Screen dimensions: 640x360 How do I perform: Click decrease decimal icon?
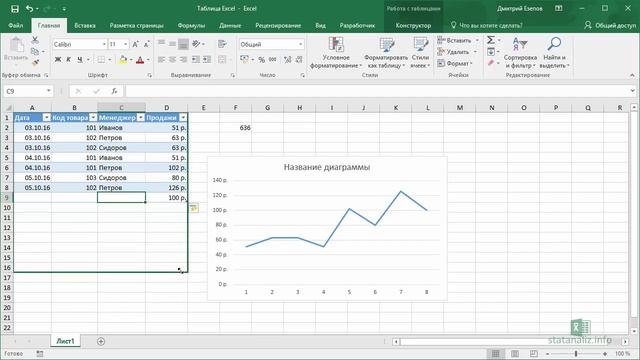(299, 60)
